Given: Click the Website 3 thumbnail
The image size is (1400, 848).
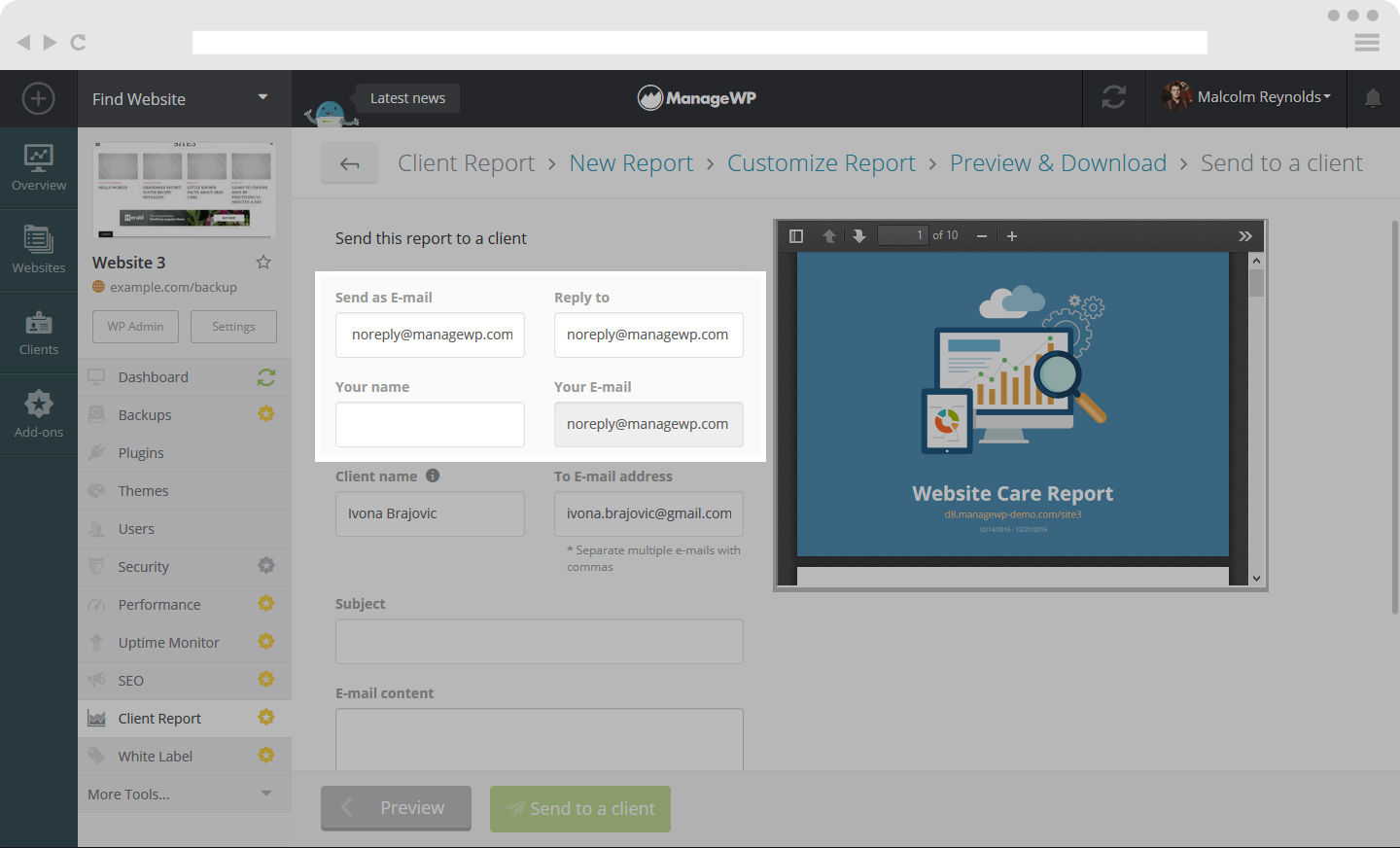Looking at the screenshot, I should click(185, 190).
